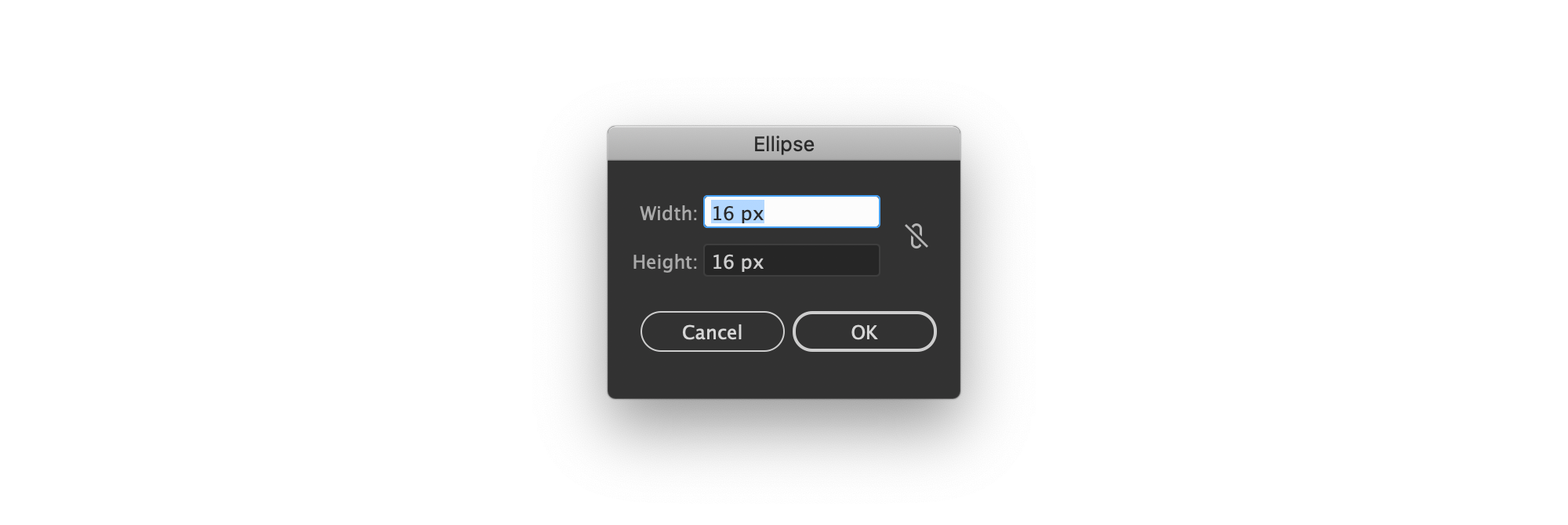1568x525 pixels.
Task: Click OK to create the ellipse
Action: click(864, 331)
